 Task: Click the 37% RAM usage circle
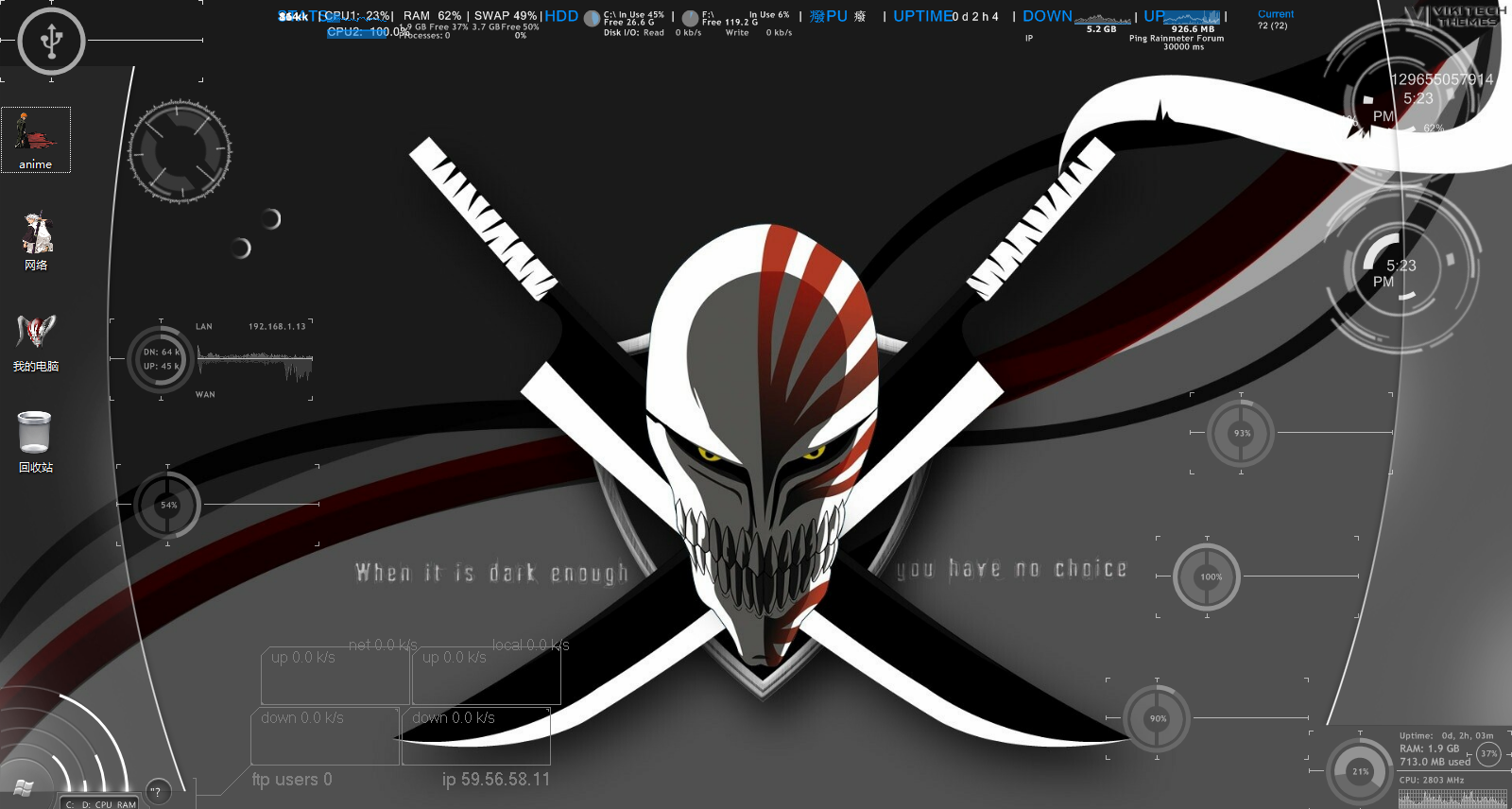1488,753
